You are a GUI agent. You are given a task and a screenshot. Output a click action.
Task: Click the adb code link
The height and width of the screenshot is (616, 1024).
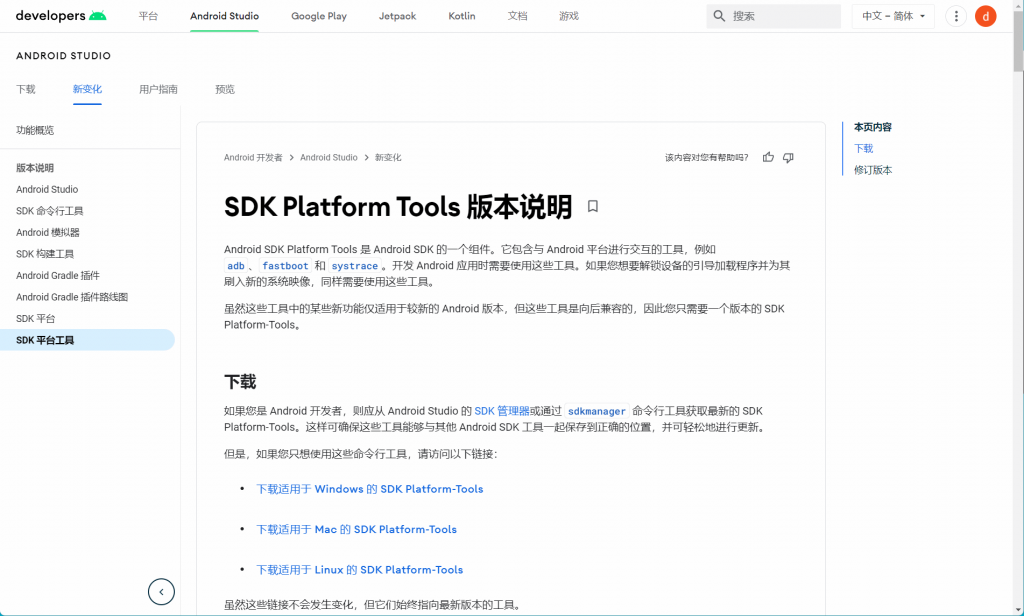(x=236, y=266)
